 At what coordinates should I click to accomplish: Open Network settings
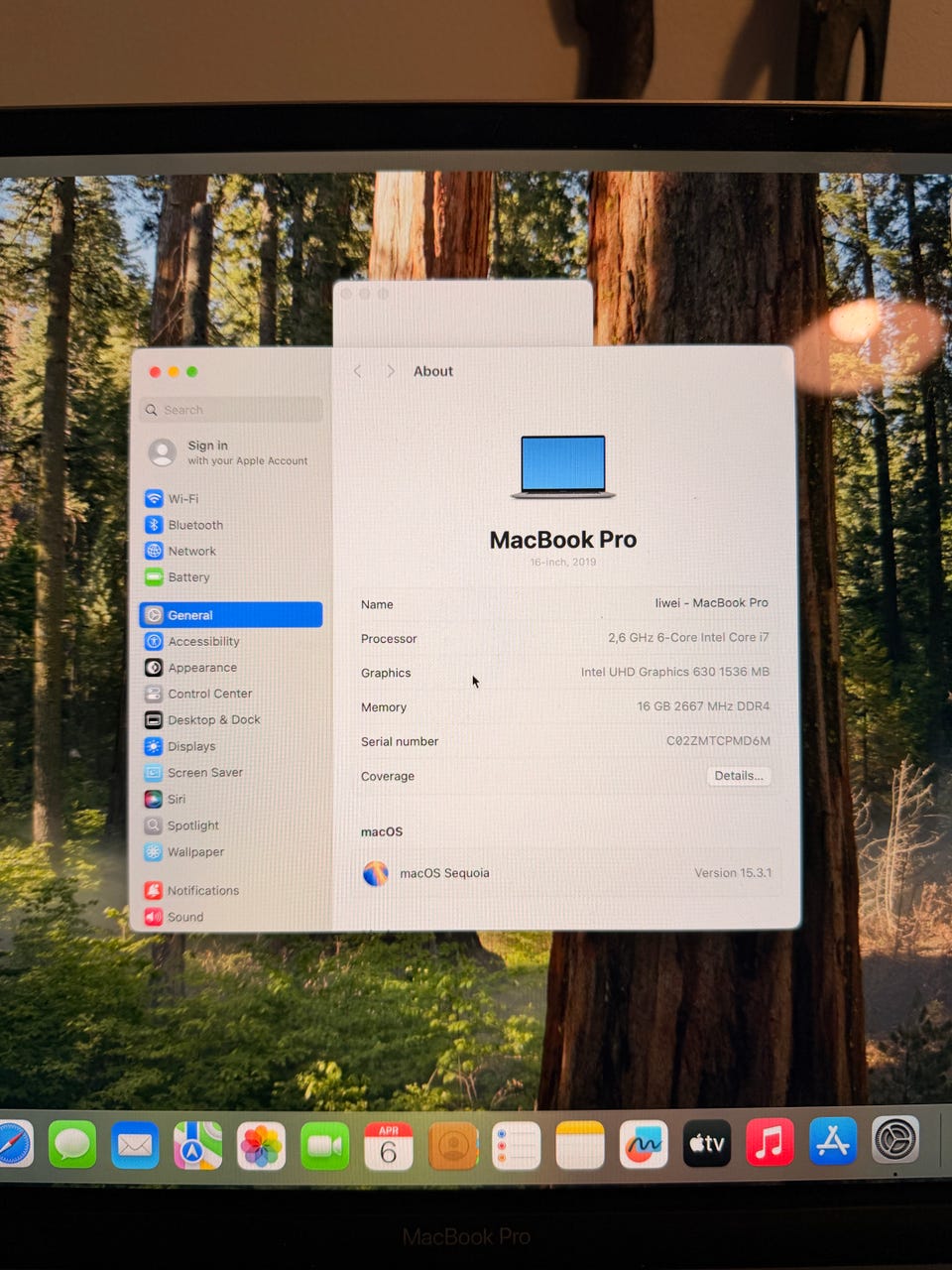coord(230,551)
